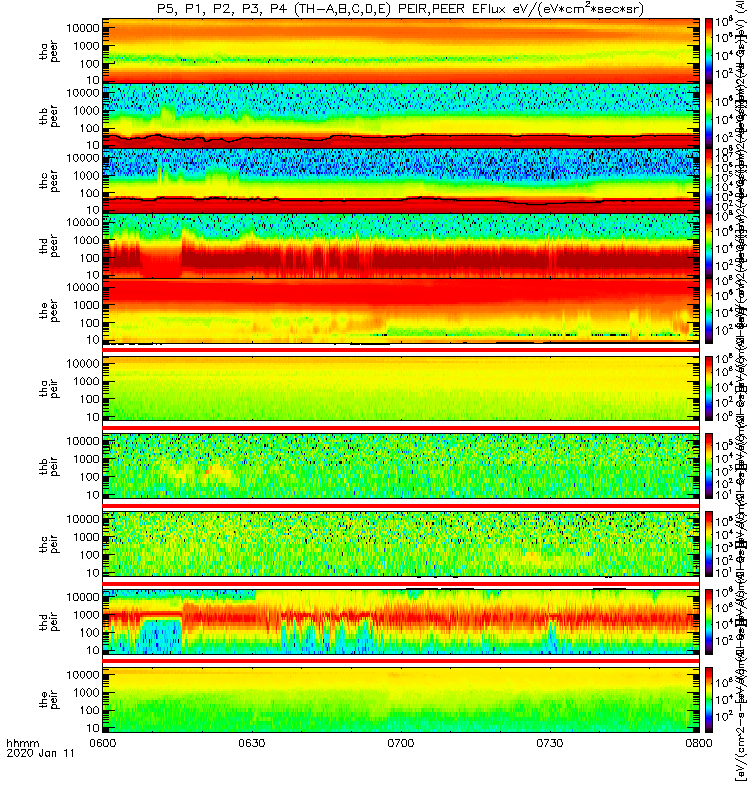
Task: Click the 0700 time axis label
Action: pos(401,743)
